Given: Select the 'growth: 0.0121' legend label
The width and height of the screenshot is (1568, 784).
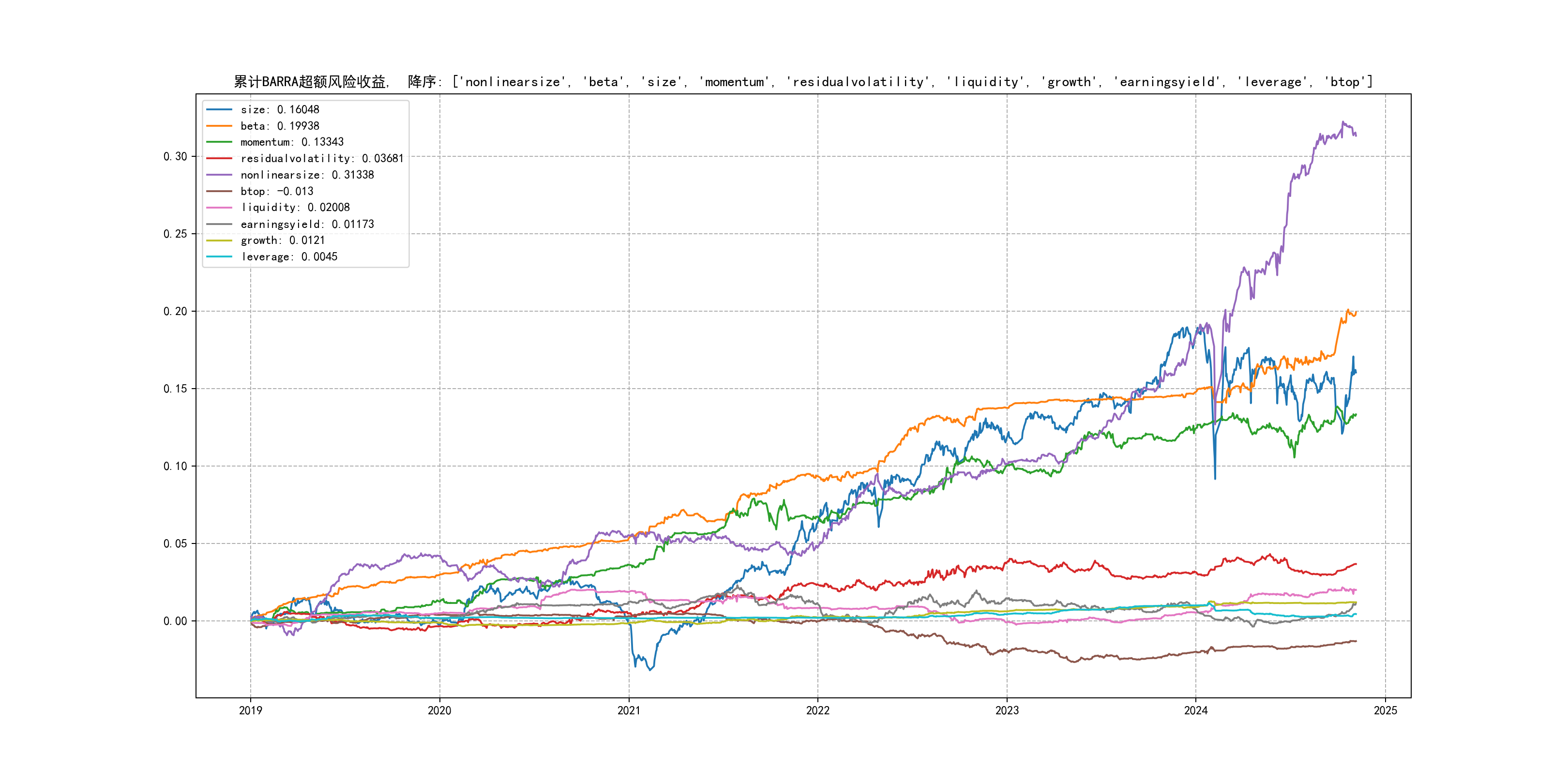Looking at the screenshot, I should coord(283,241).
